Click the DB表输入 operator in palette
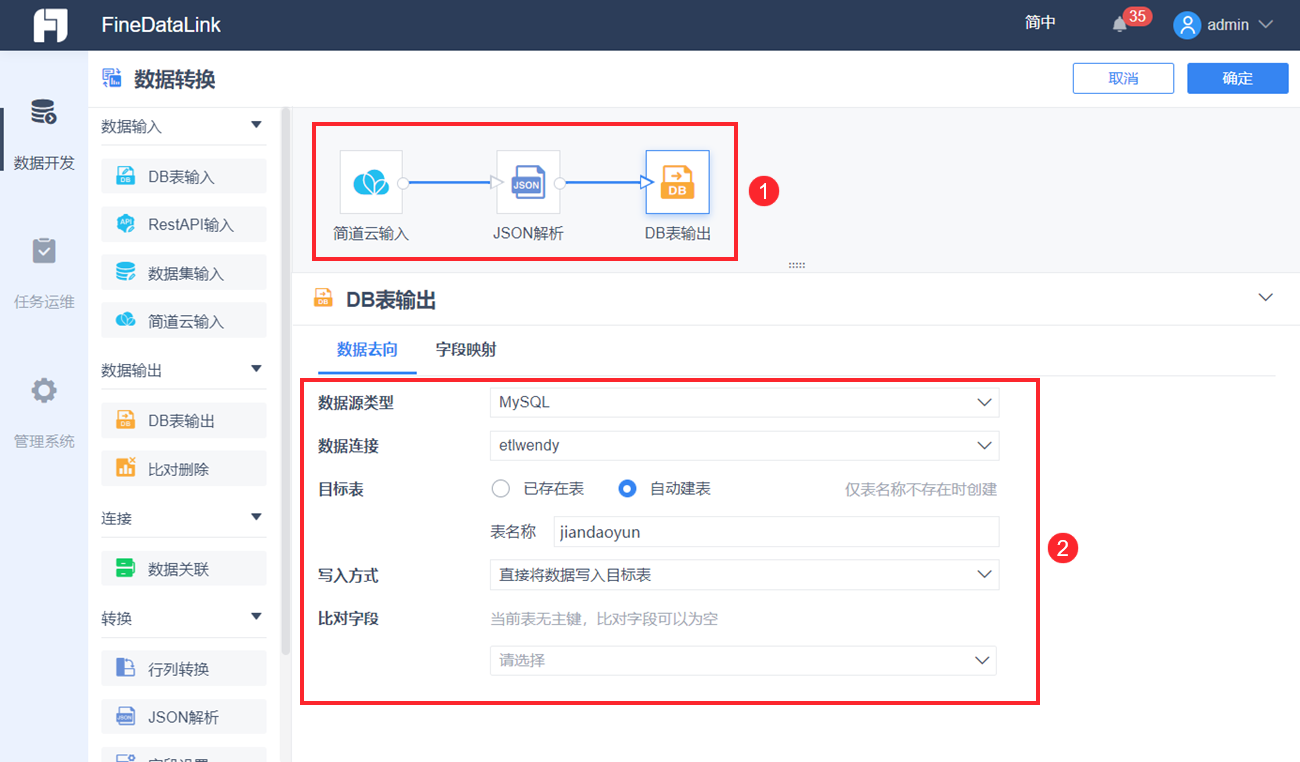This screenshot has width=1300, height=762. pos(184,176)
